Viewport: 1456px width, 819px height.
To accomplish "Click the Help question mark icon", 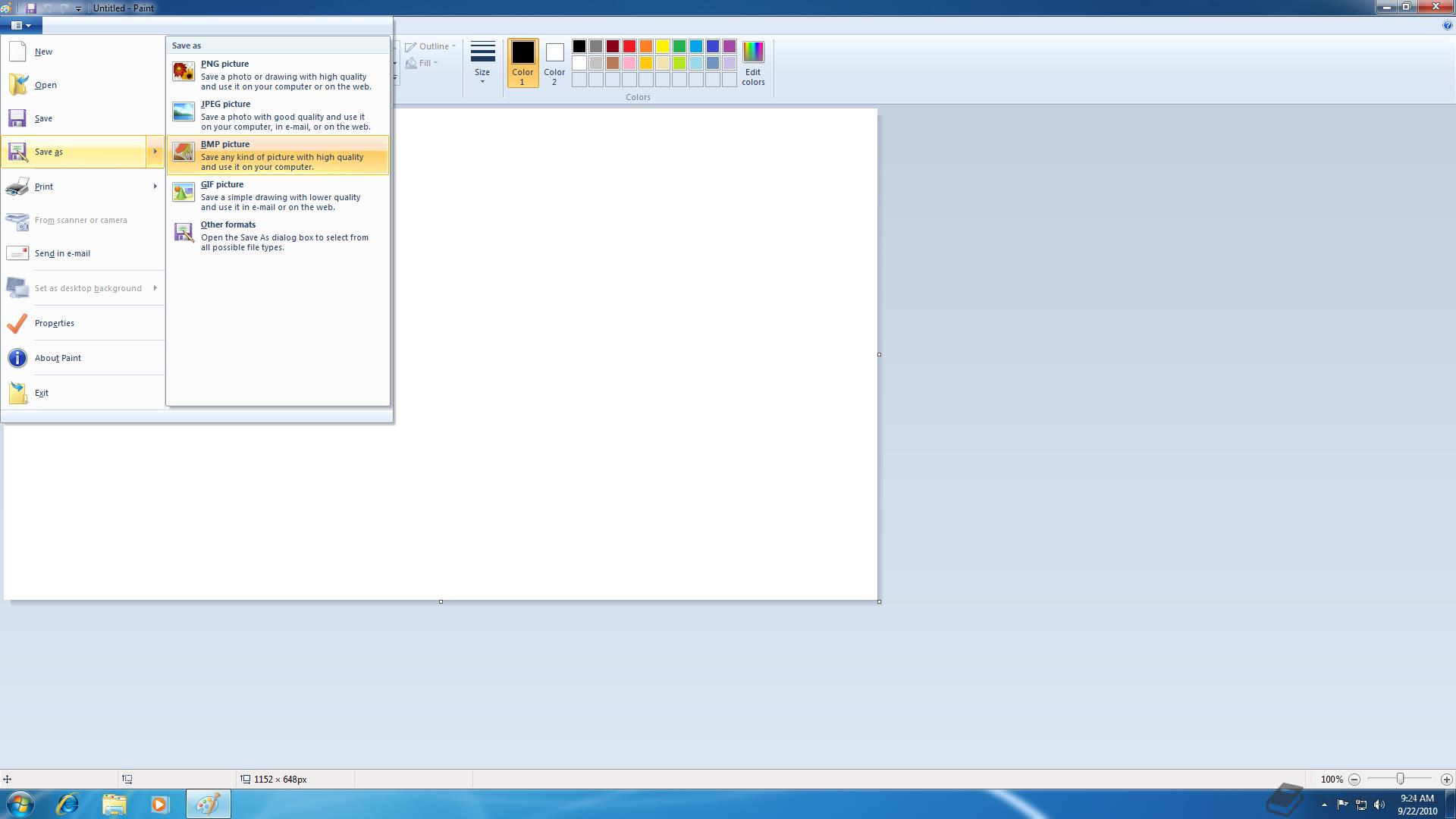I will pyautogui.click(x=1447, y=25).
